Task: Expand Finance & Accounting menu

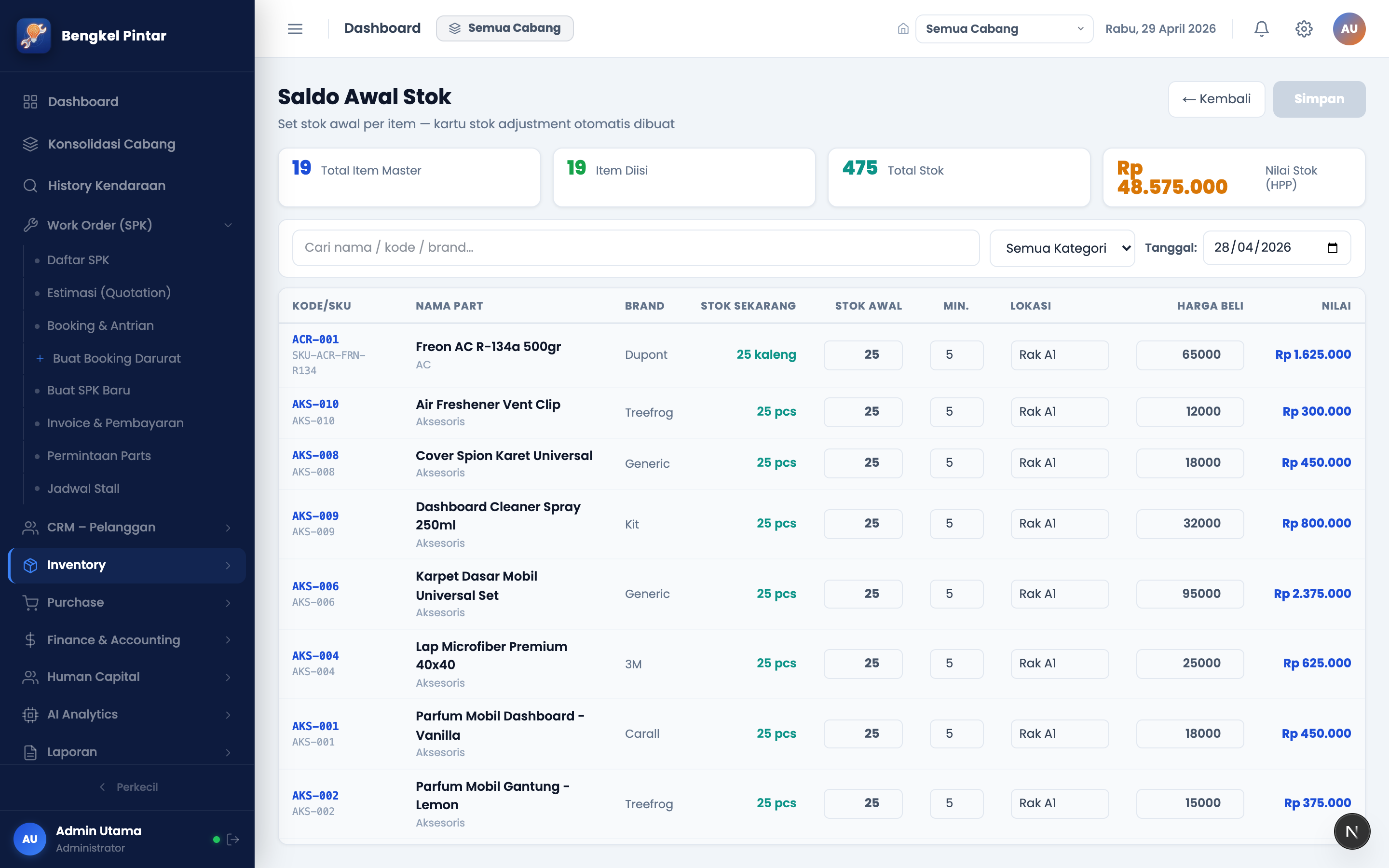Action: pos(127,639)
